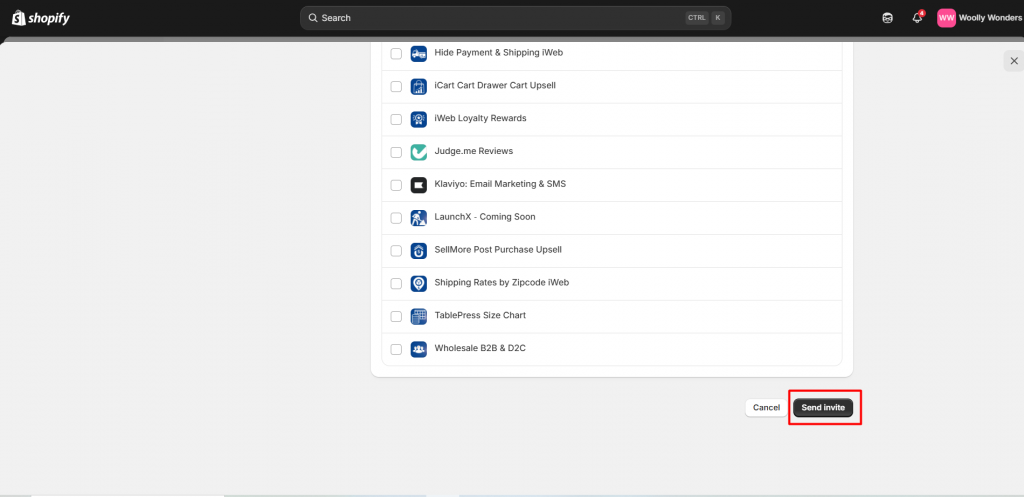Screen dimensions: 1024x497
Task: Check iCart Cart Drawer Cart Upsell
Action: 396,86
